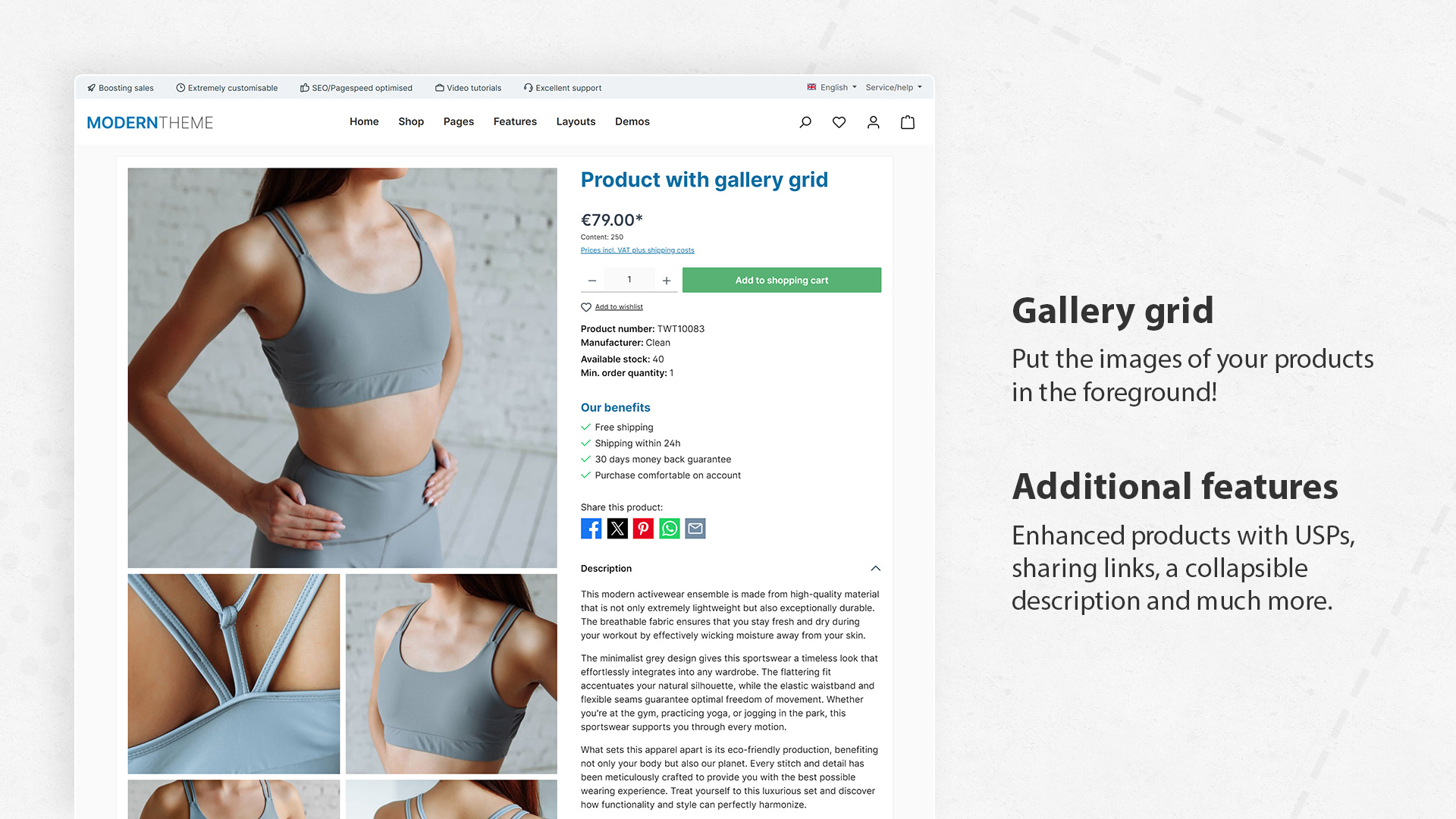This screenshot has height=819, width=1456.
Task: Open the user account icon
Action: [x=874, y=122]
